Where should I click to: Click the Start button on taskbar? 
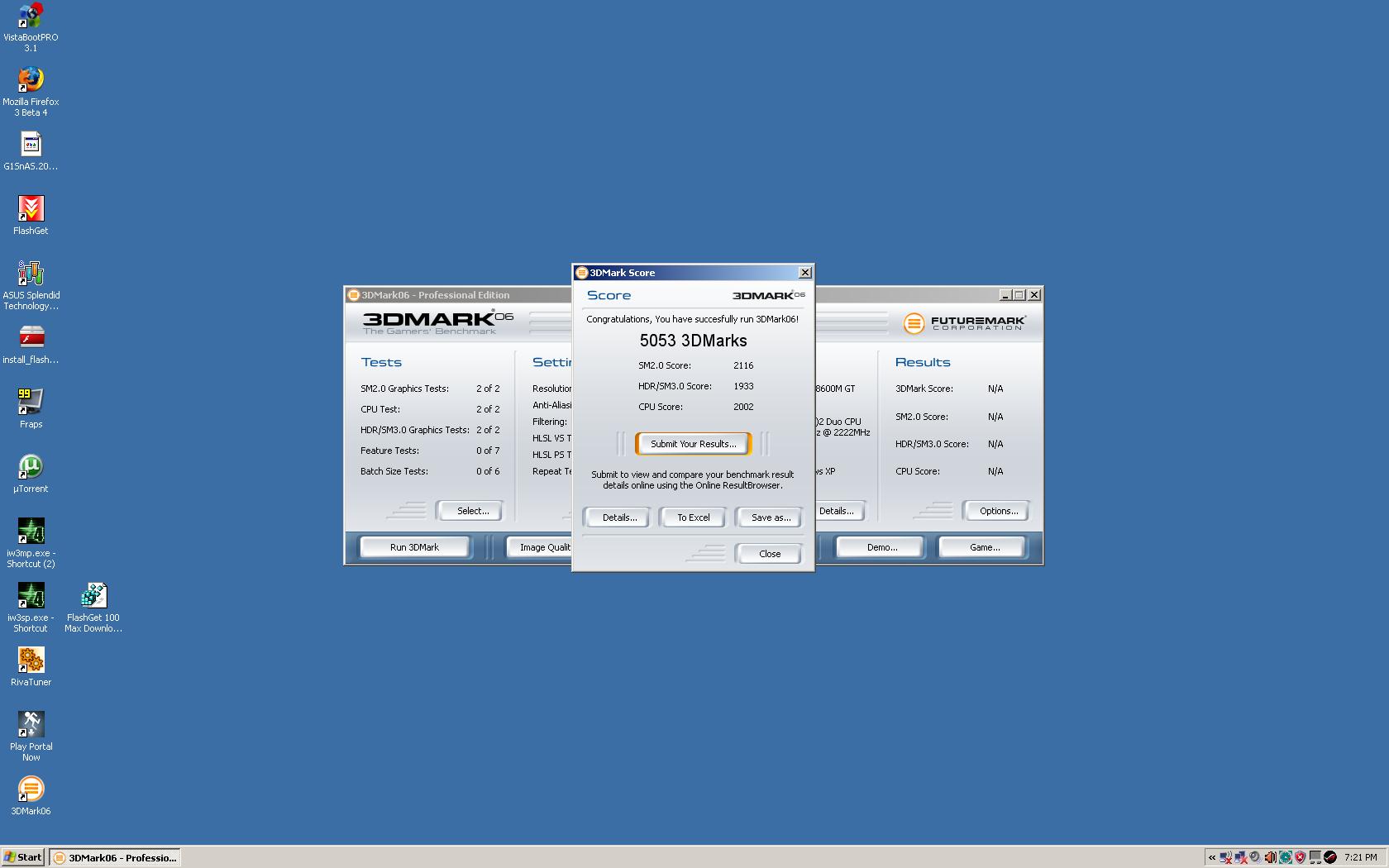23,857
